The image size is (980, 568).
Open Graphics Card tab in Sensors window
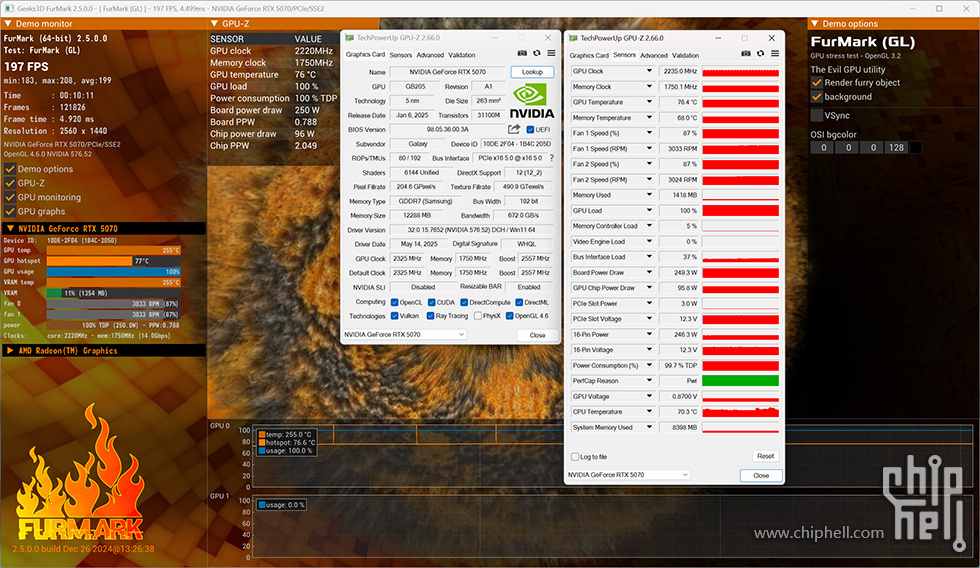click(x=589, y=55)
